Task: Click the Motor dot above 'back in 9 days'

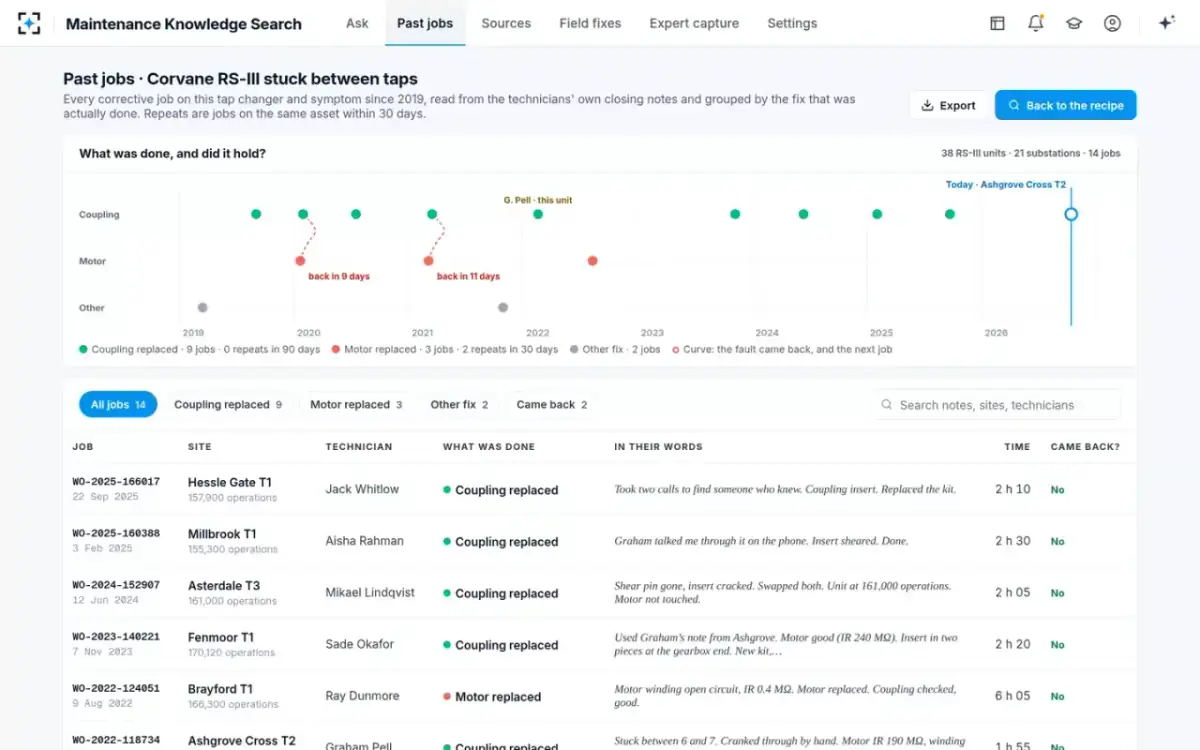Action: click(300, 261)
